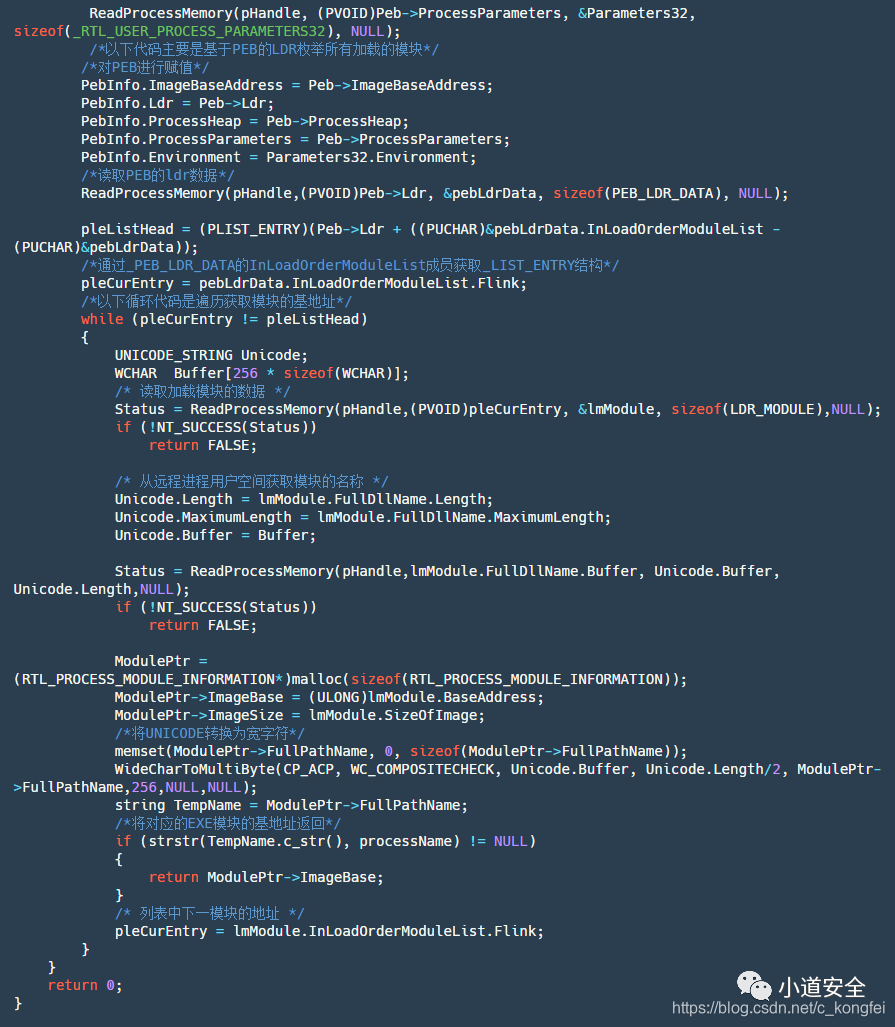Click the 'return 0;' statement
This screenshot has height=1027, width=895.
tap(85, 986)
